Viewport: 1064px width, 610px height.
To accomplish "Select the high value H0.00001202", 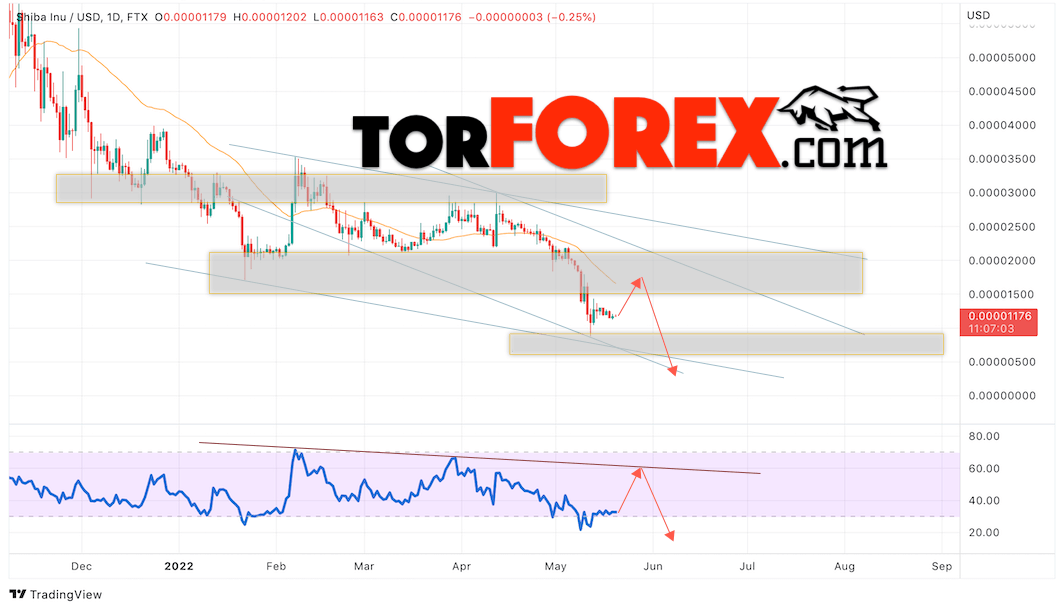I will (x=270, y=17).
